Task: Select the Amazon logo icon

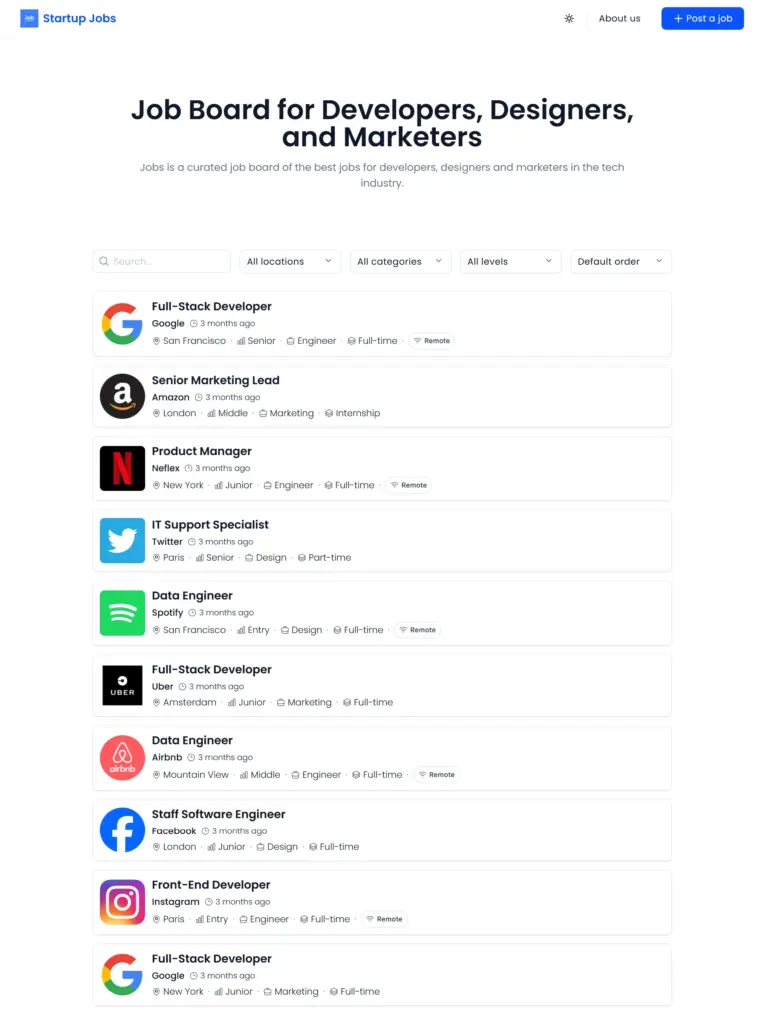Action: click(122, 396)
